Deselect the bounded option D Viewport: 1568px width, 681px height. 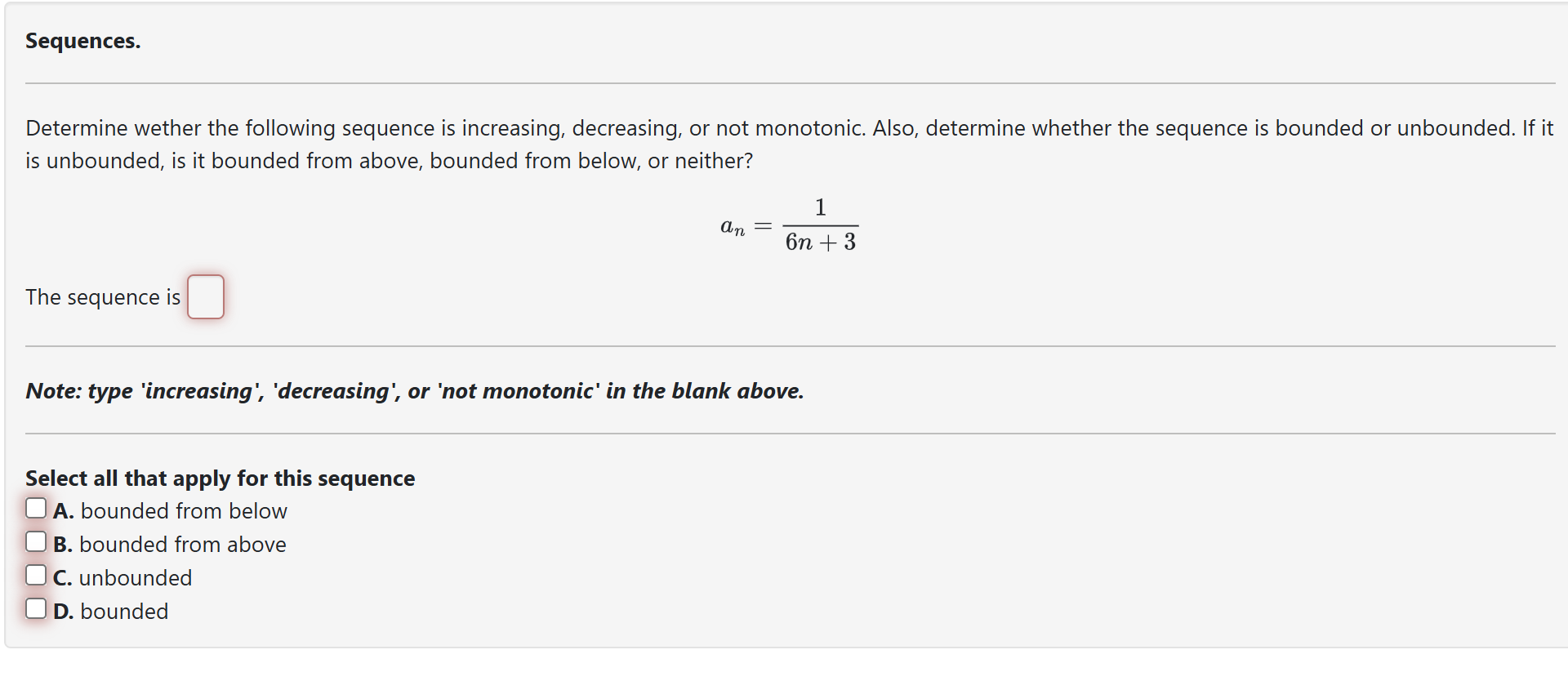[36, 608]
